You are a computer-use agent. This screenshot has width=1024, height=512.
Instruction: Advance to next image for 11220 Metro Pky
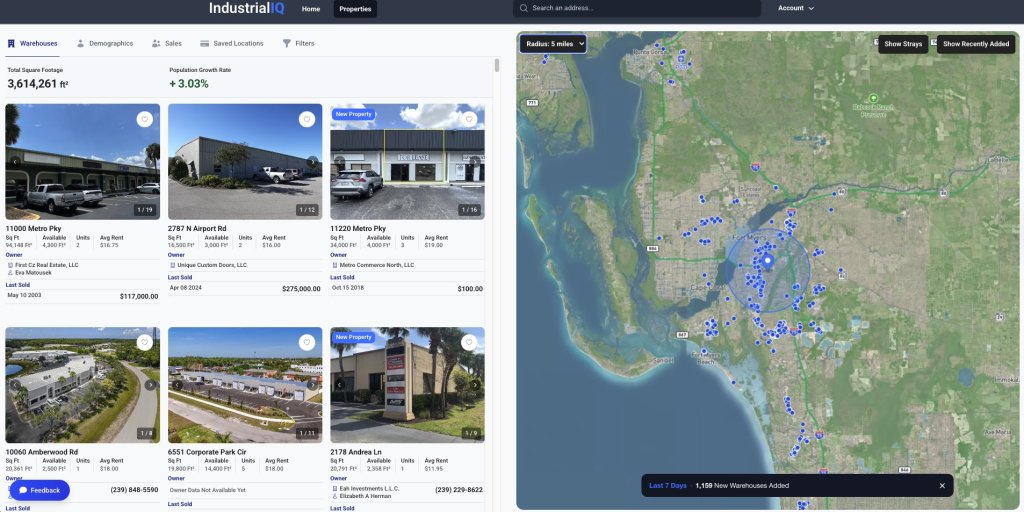[x=474, y=161]
